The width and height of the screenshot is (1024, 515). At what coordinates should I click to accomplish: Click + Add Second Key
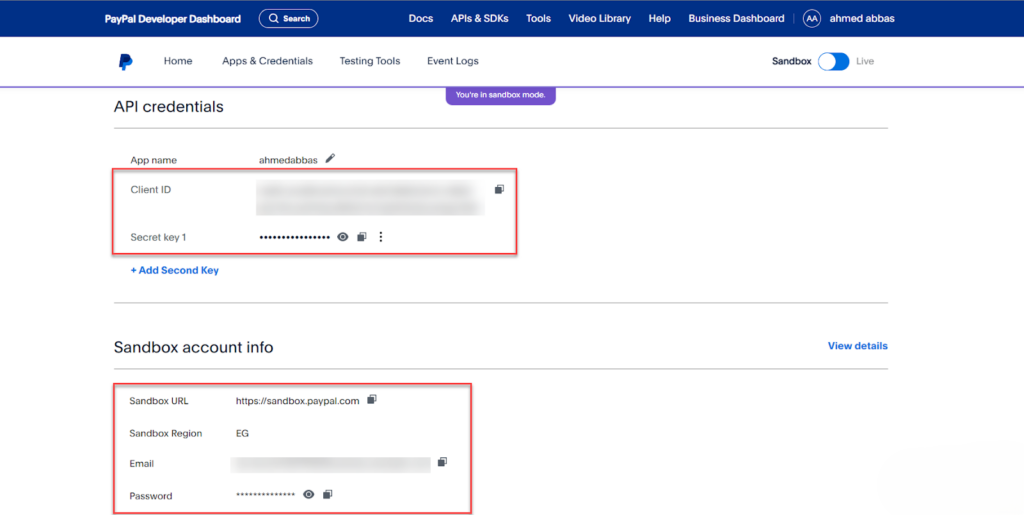(x=174, y=270)
